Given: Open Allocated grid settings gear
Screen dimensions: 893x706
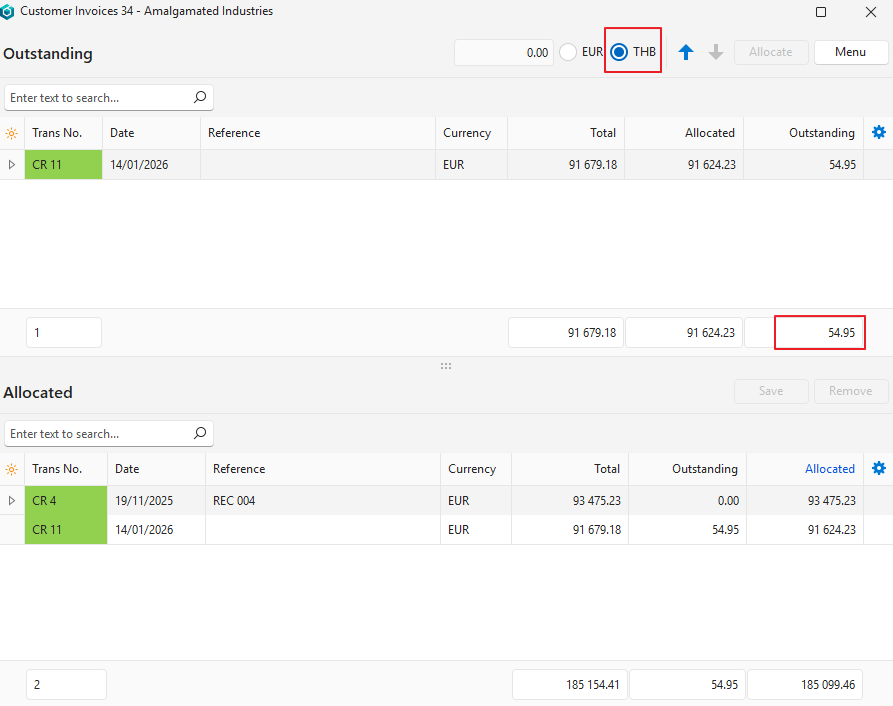Looking at the screenshot, I should point(879,468).
